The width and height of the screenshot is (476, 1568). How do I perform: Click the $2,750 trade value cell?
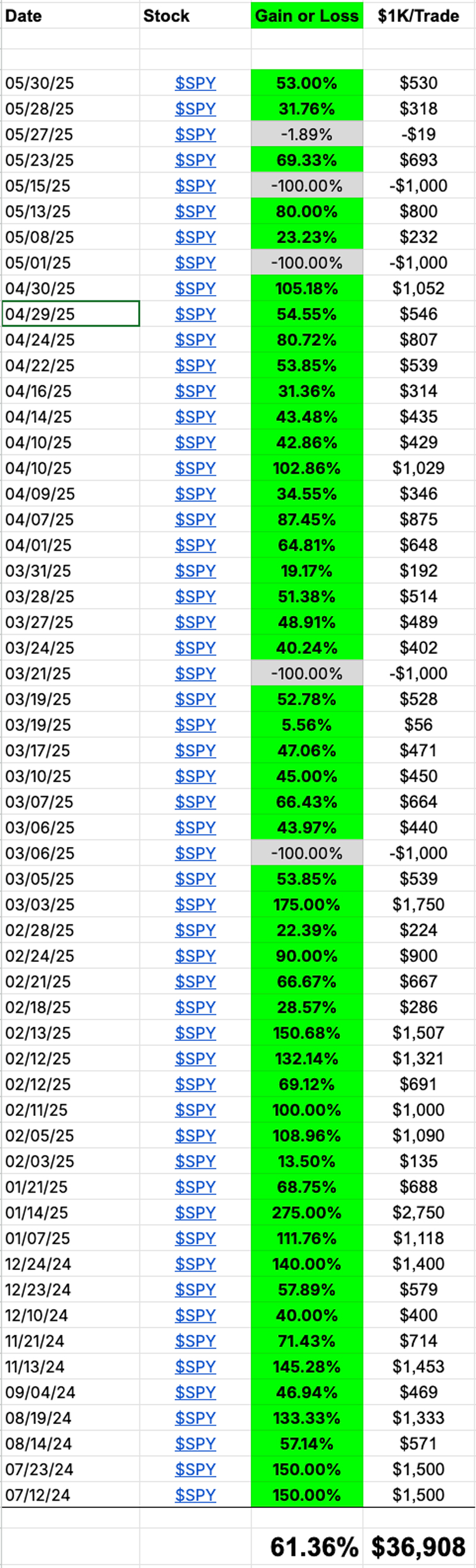click(418, 1212)
